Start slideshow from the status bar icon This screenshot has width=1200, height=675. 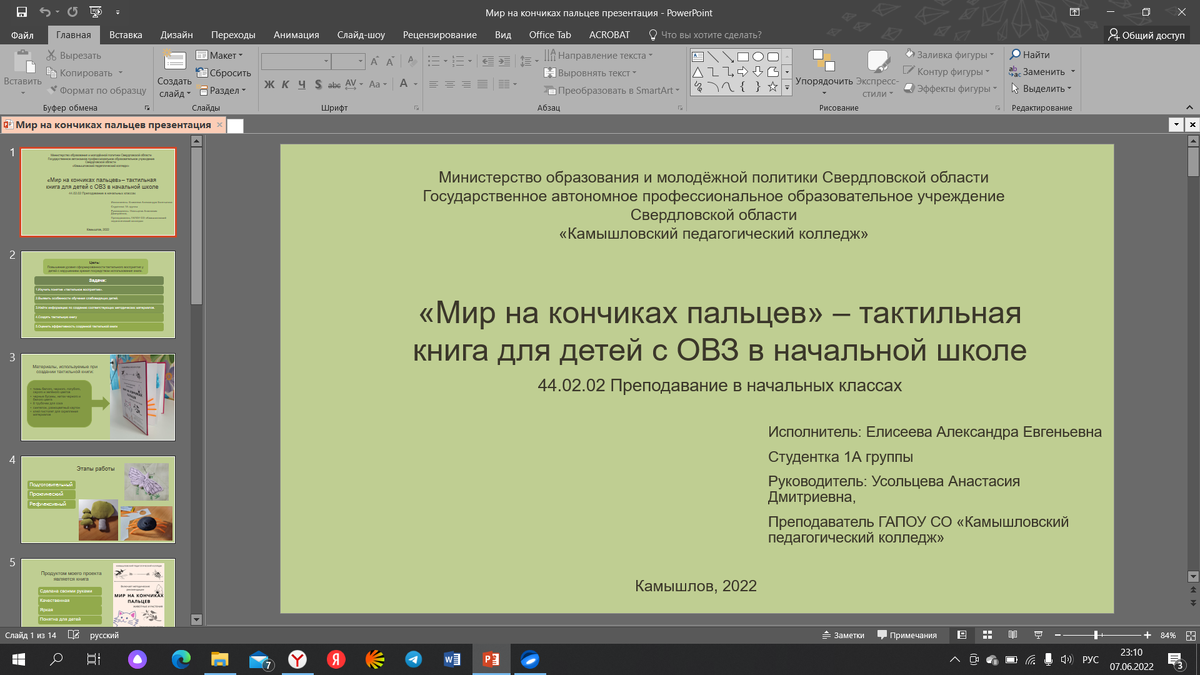1038,635
